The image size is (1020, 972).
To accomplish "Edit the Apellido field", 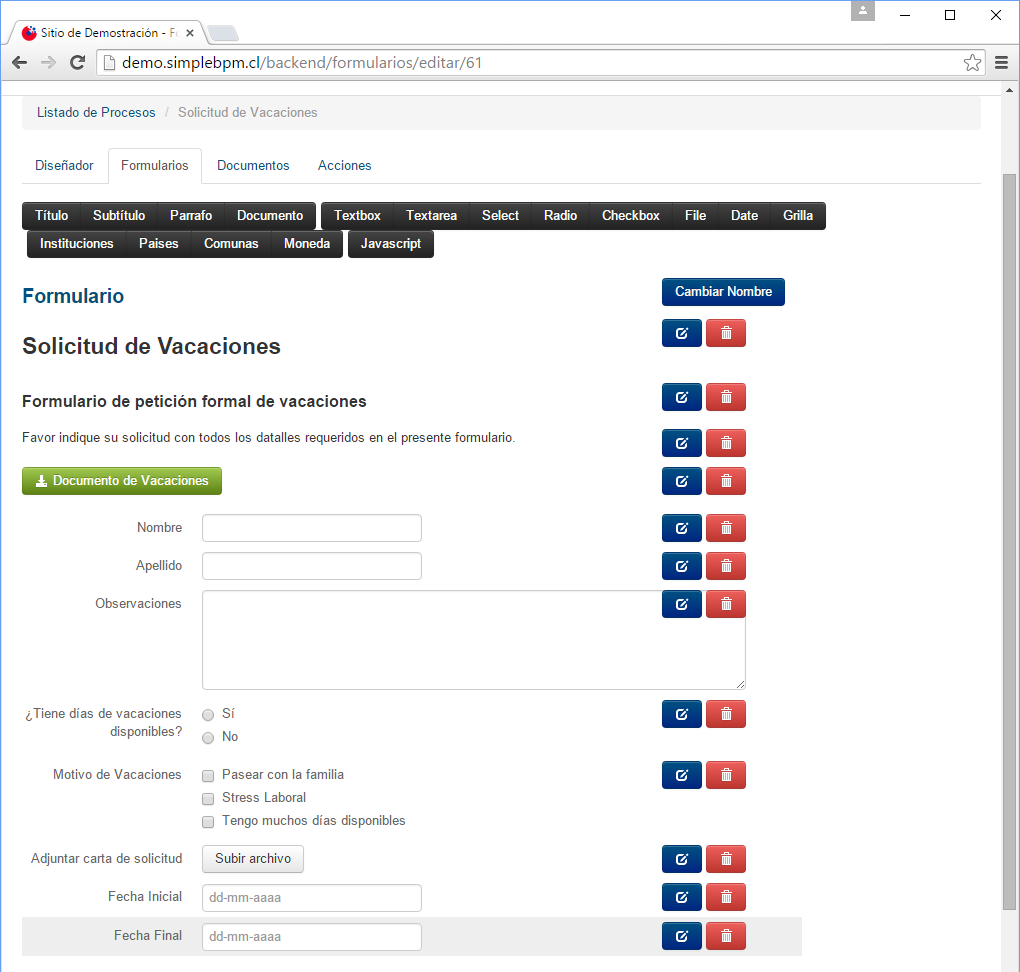I will (x=682, y=566).
